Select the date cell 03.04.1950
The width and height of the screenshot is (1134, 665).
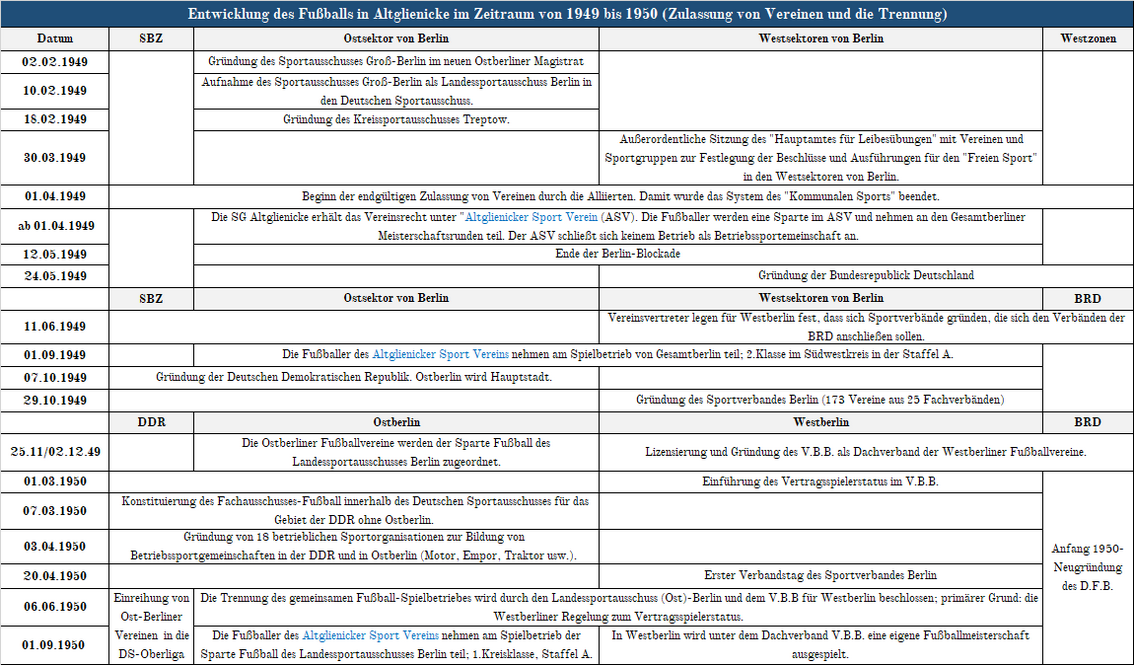click(x=55, y=546)
